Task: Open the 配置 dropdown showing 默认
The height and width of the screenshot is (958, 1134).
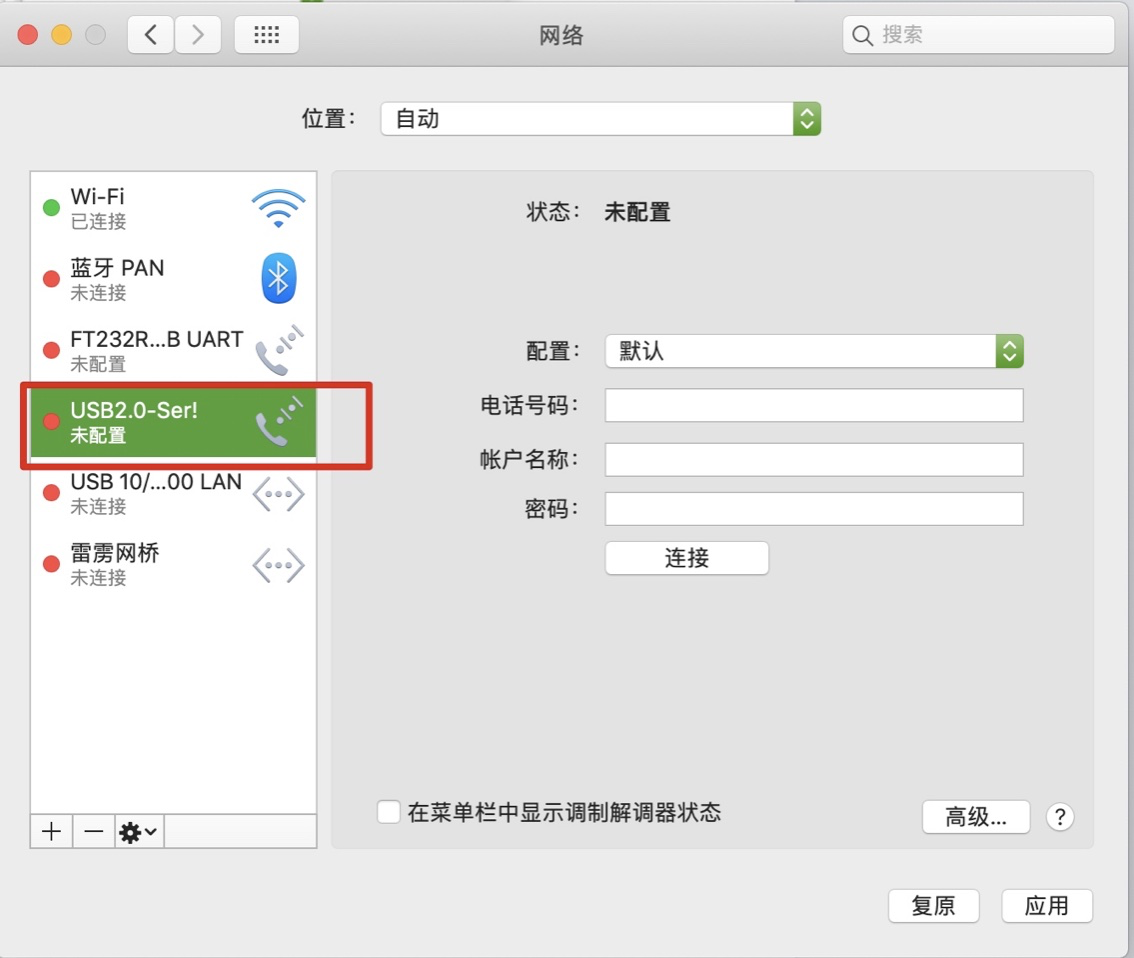Action: (x=814, y=351)
